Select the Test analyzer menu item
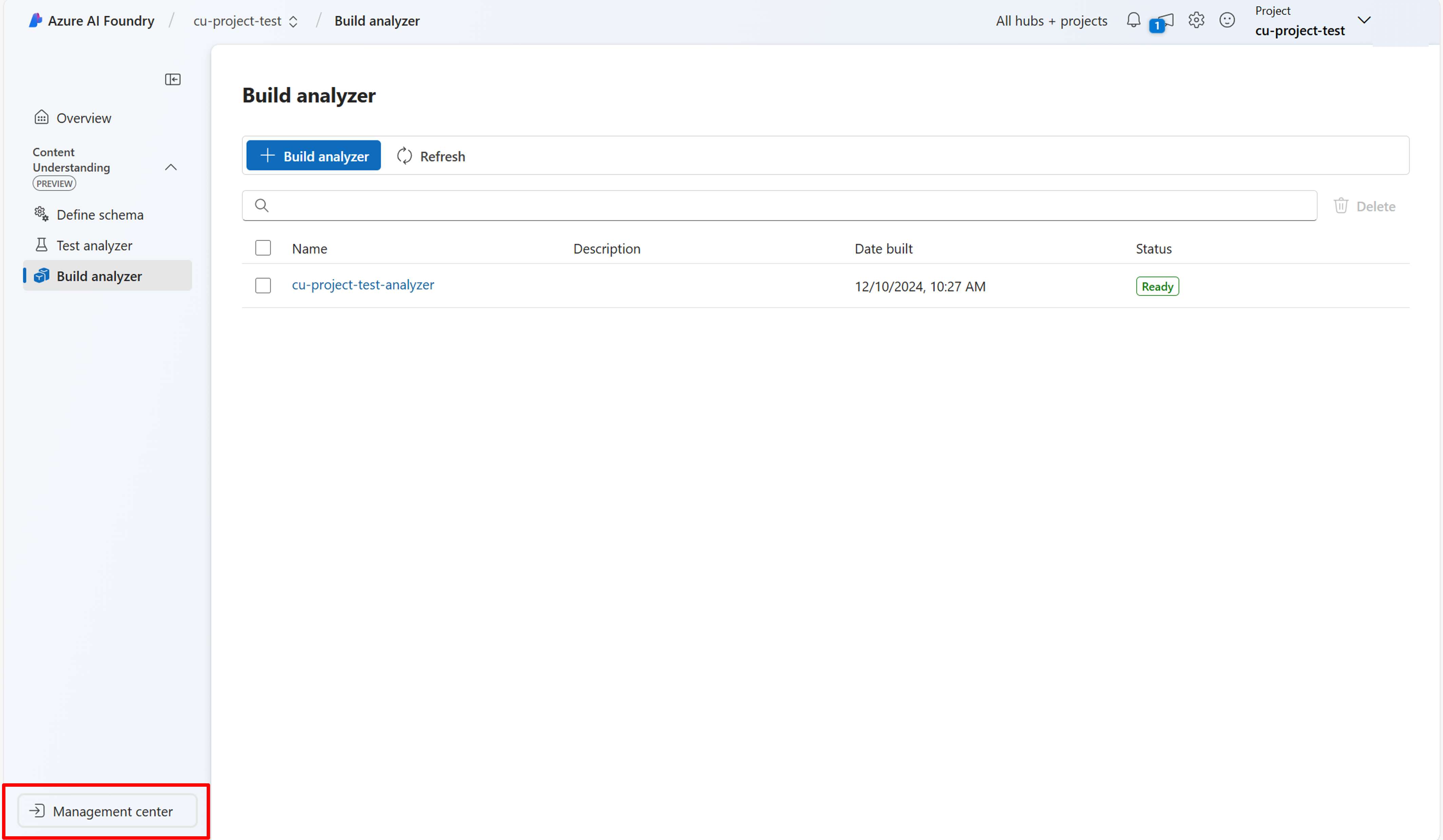The image size is (1443, 840). [x=94, y=244]
